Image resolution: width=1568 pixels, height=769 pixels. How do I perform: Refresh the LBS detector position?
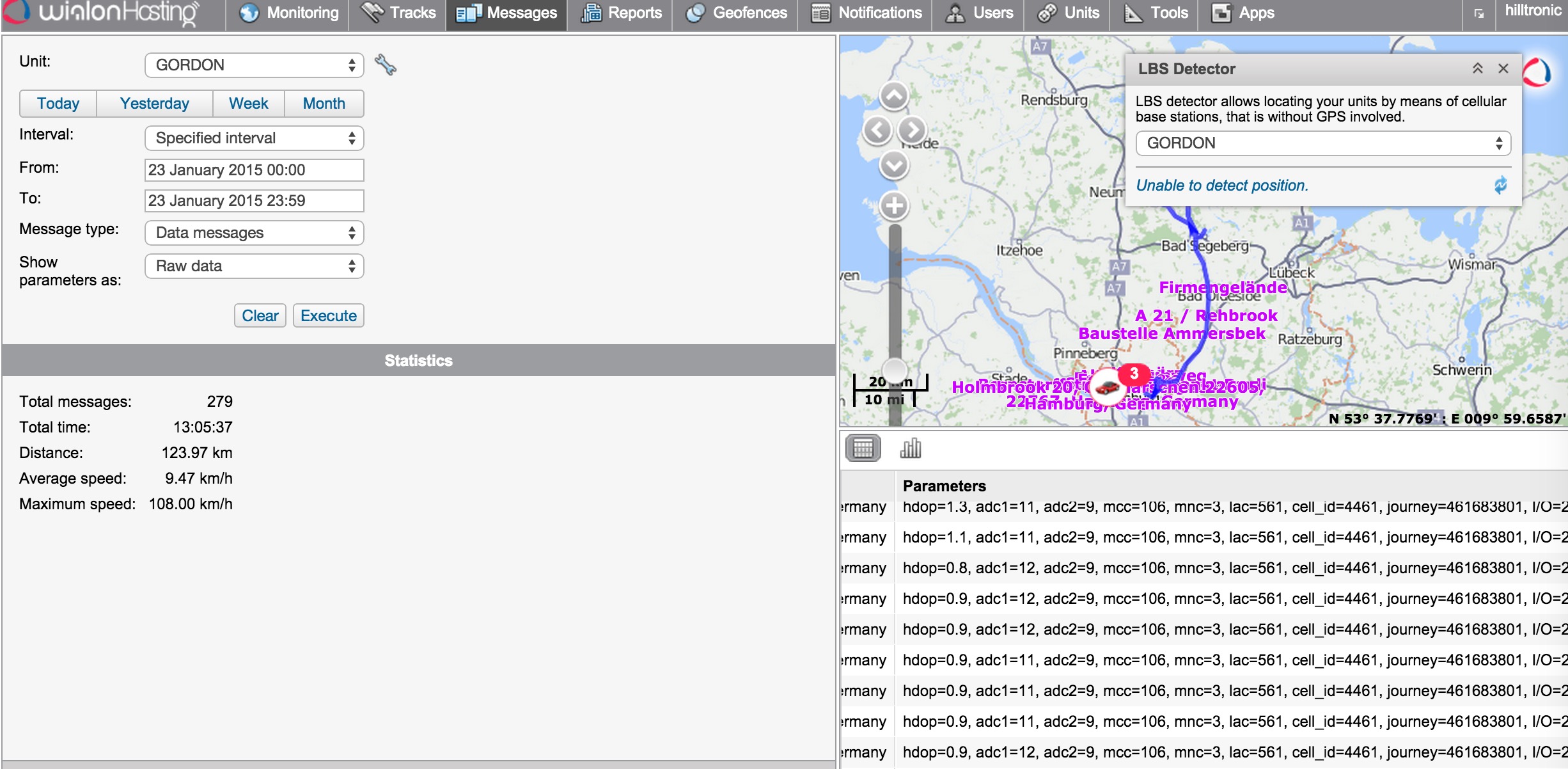[1500, 186]
